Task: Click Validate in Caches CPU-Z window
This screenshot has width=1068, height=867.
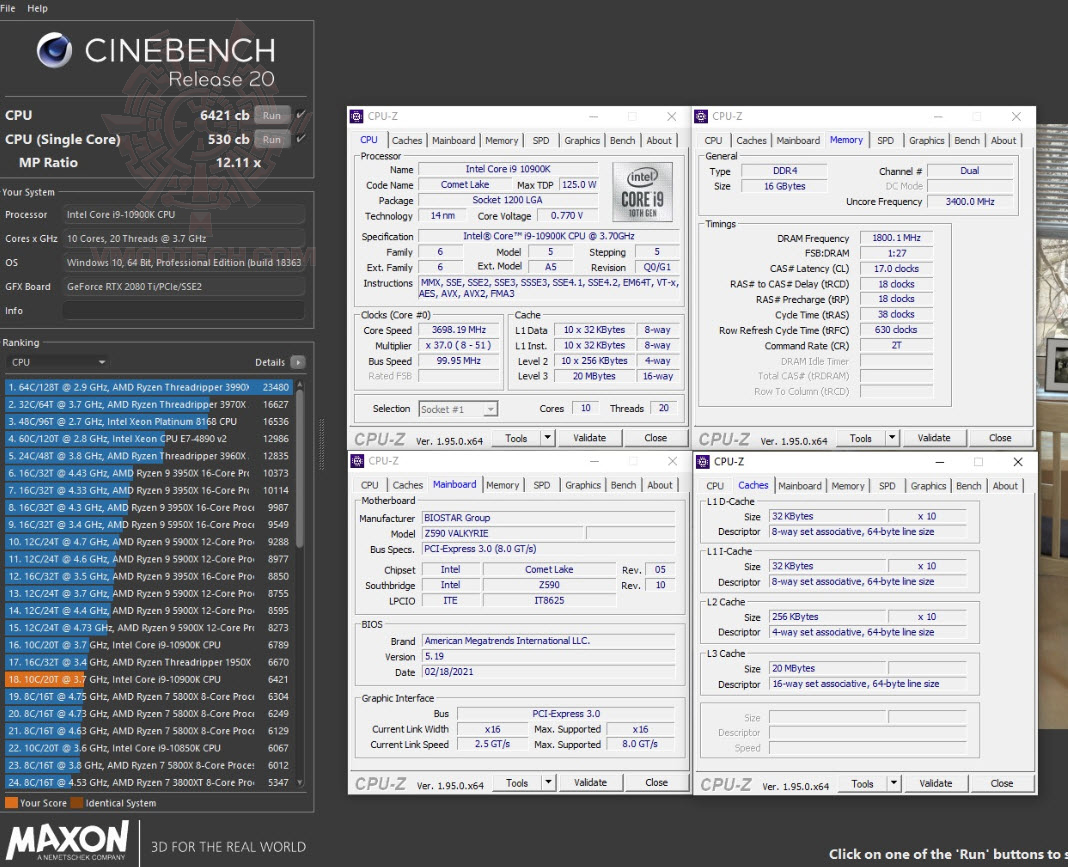Action: [936, 783]
